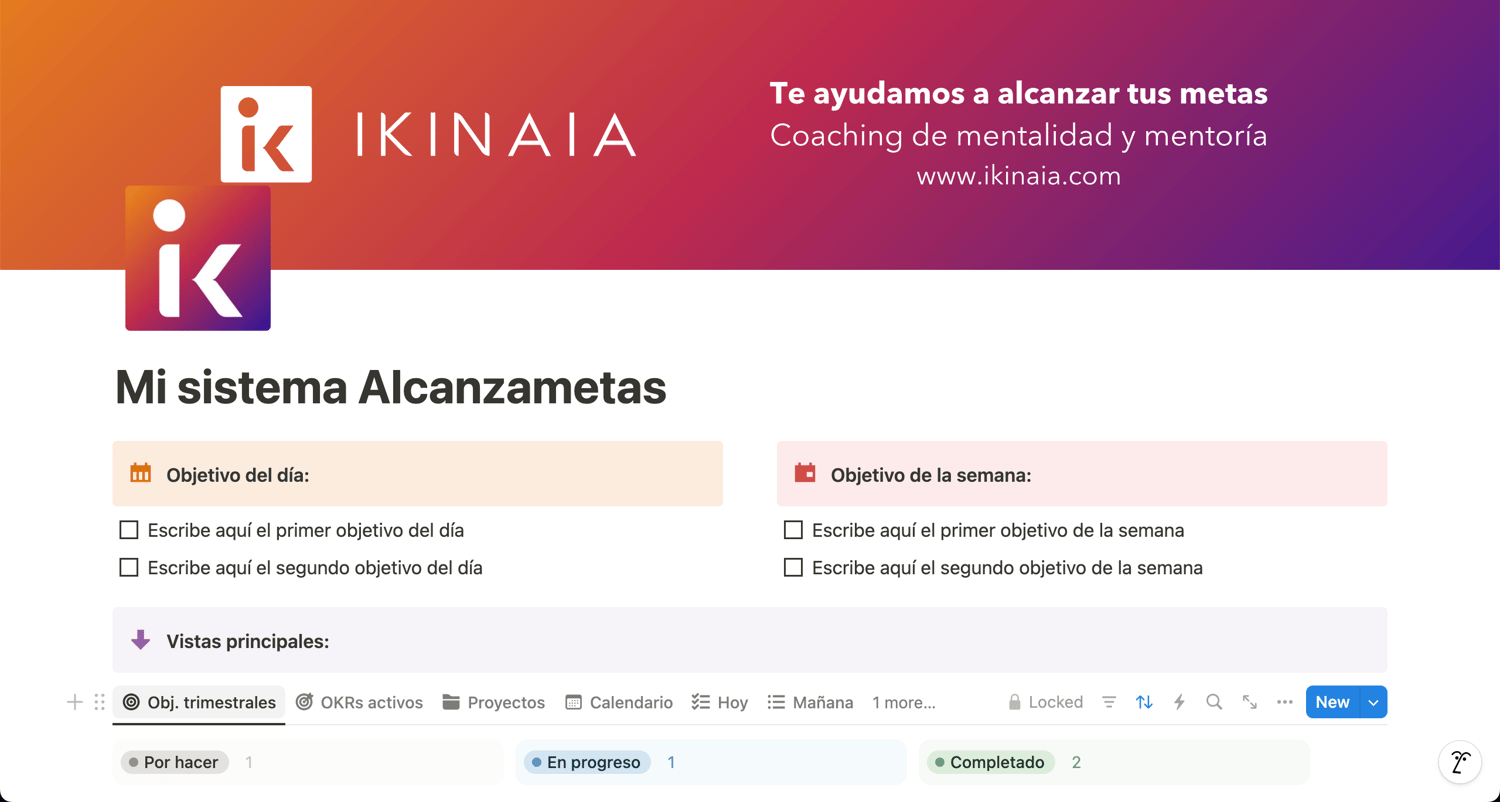Open the Calendario view tab
The width and height of the screenshot is (1500, 802).
pyautogui.click(x=619, y=703)
